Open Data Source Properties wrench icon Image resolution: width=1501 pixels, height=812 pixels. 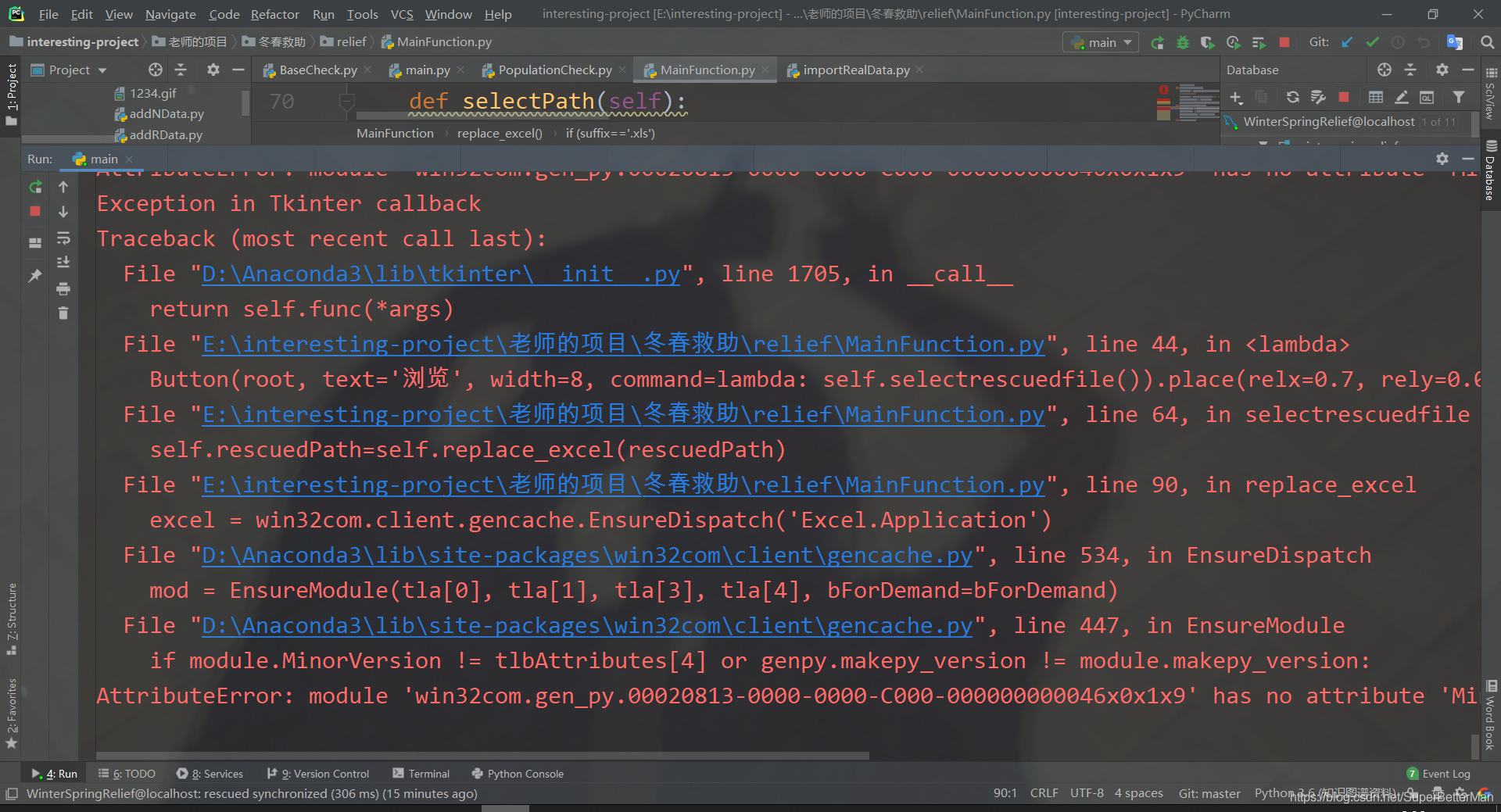click(x=1318, y=96)
